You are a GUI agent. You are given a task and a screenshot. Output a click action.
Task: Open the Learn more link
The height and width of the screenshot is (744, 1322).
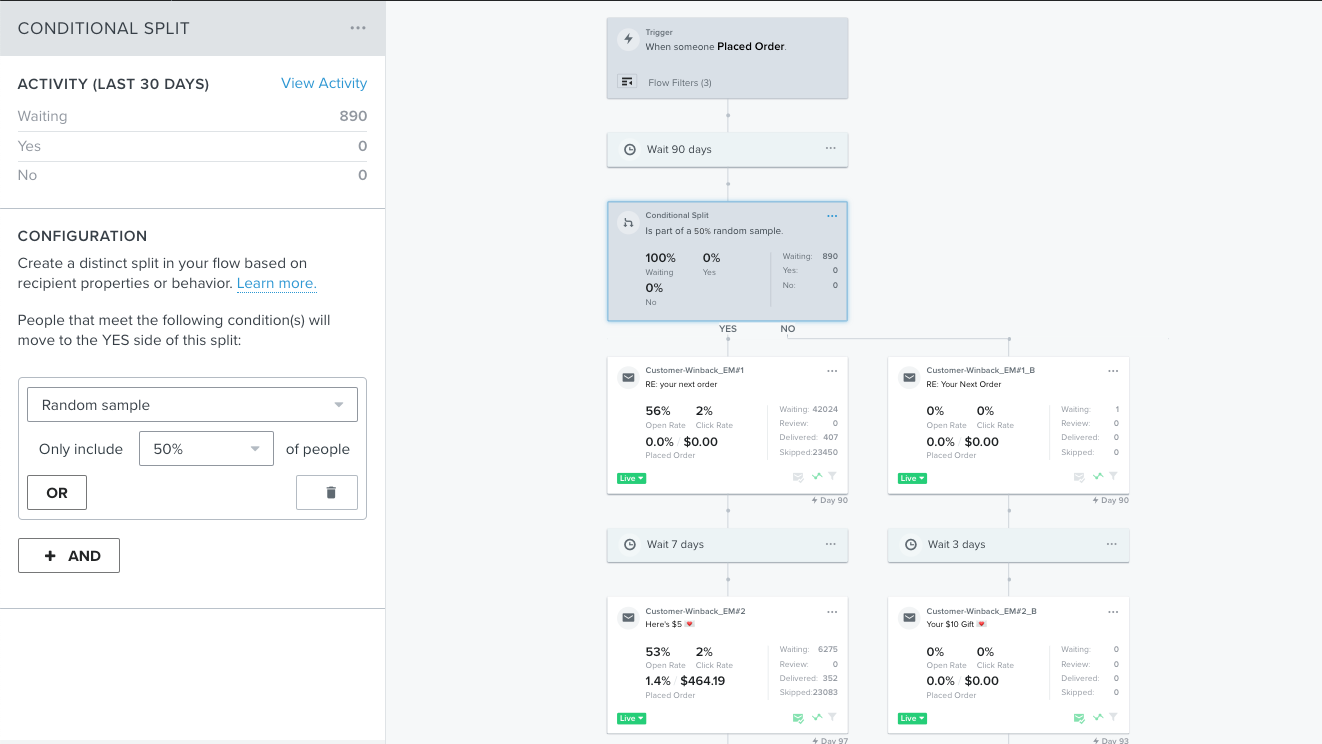tap(277, 283)
